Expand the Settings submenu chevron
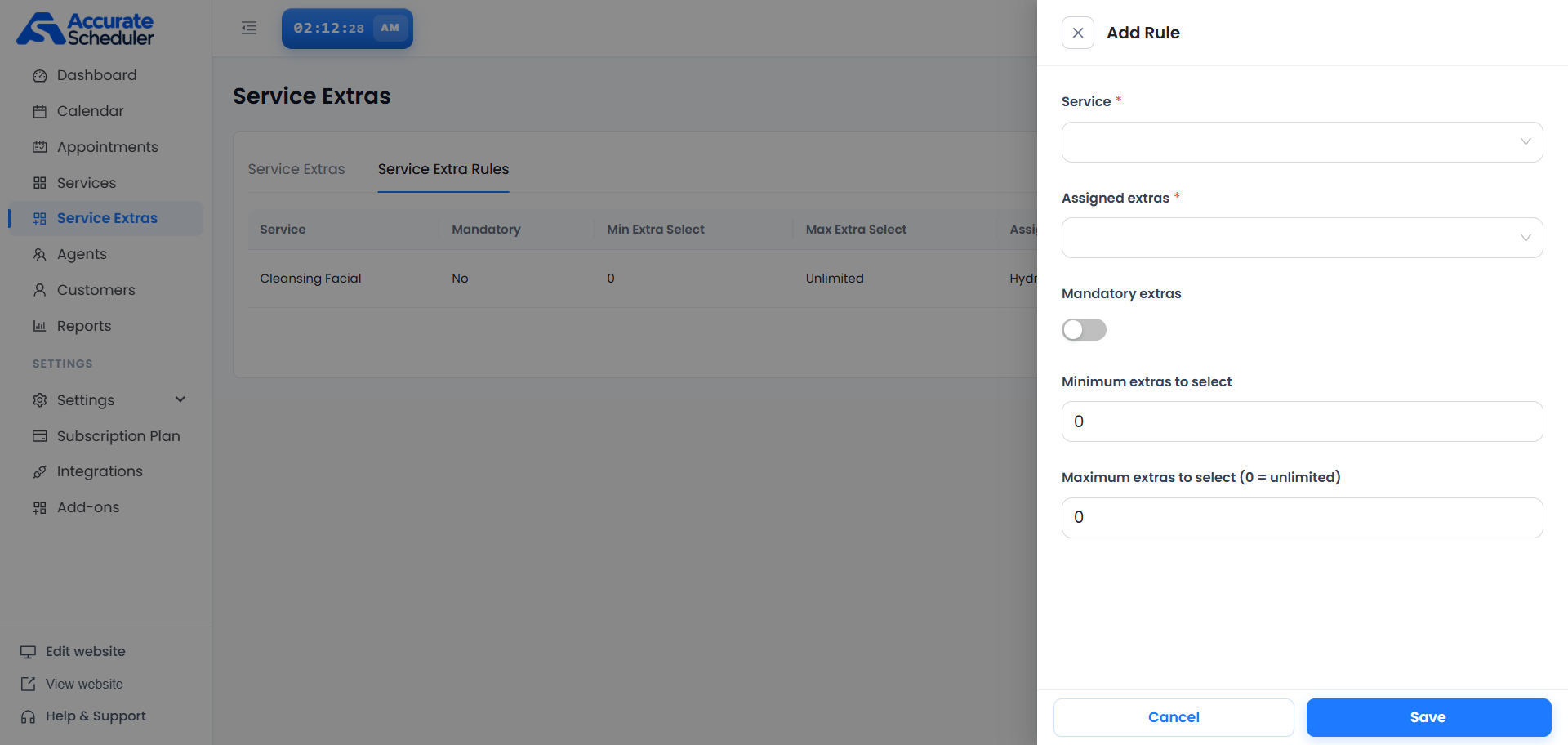Viewport: 1568px width, 745px height. pos(180,399)
